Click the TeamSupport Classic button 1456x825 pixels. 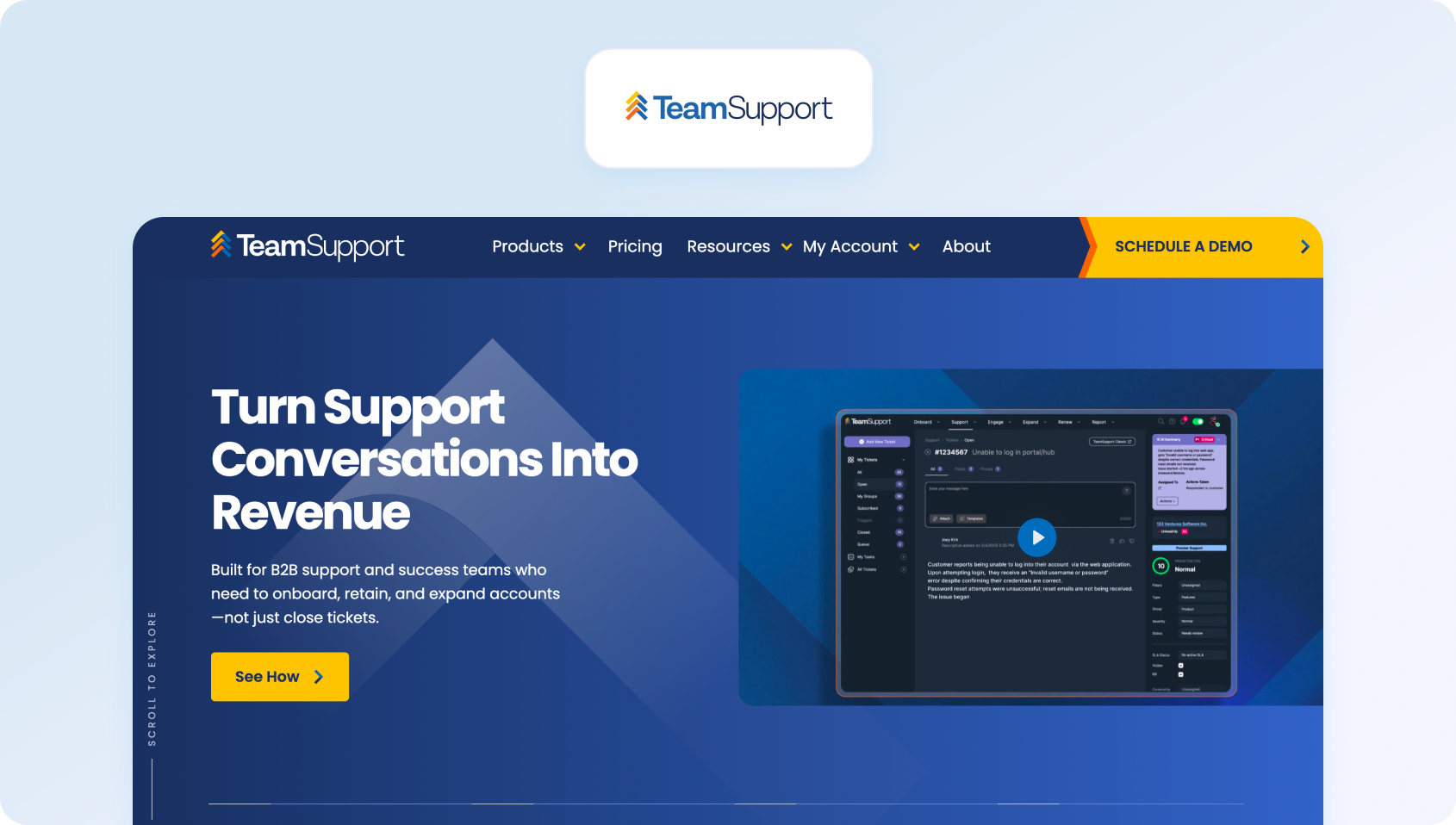point(1112,442)
